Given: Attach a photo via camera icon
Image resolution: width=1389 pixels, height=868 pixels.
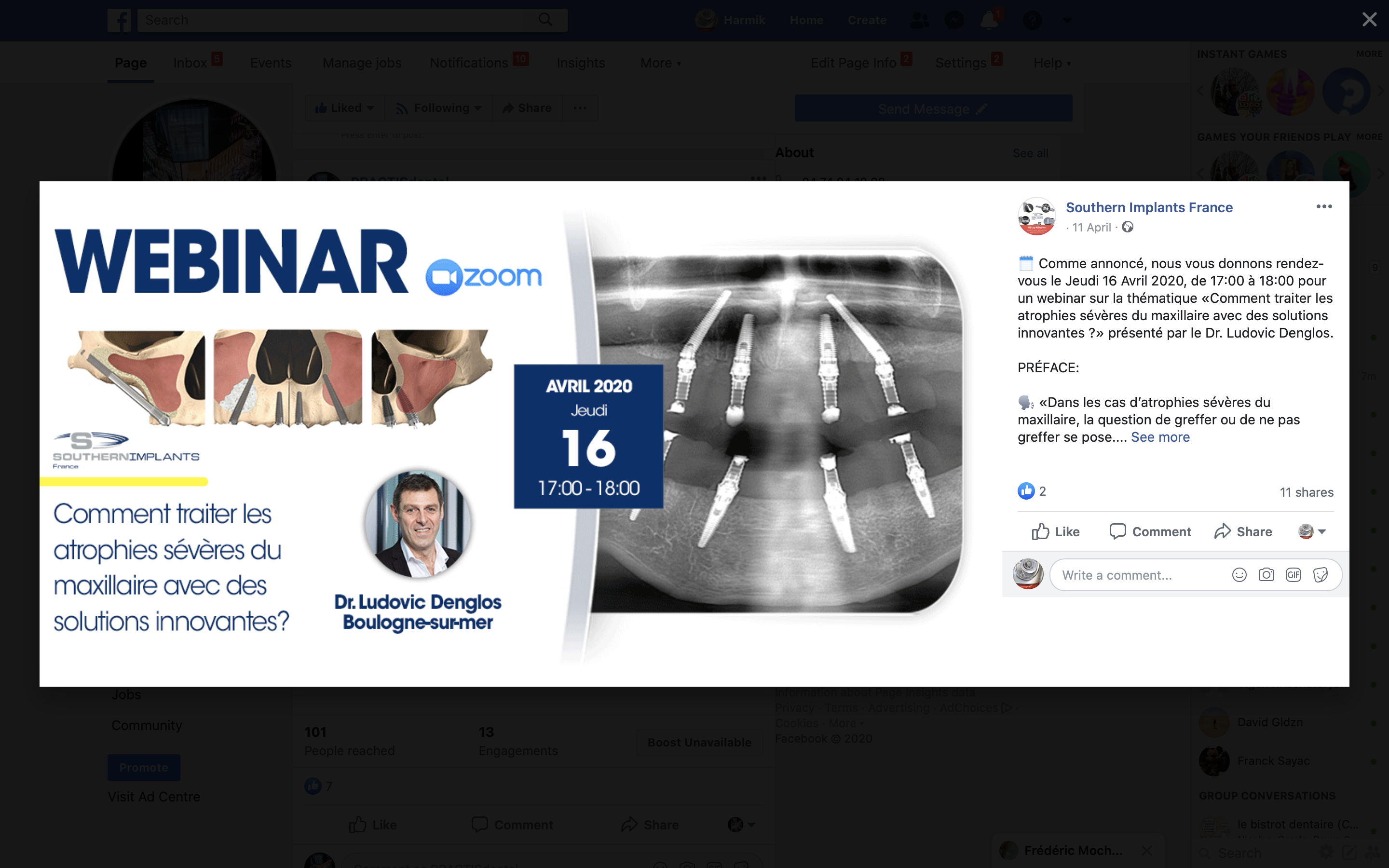Looking at the screenshot, I should 1266,575.
